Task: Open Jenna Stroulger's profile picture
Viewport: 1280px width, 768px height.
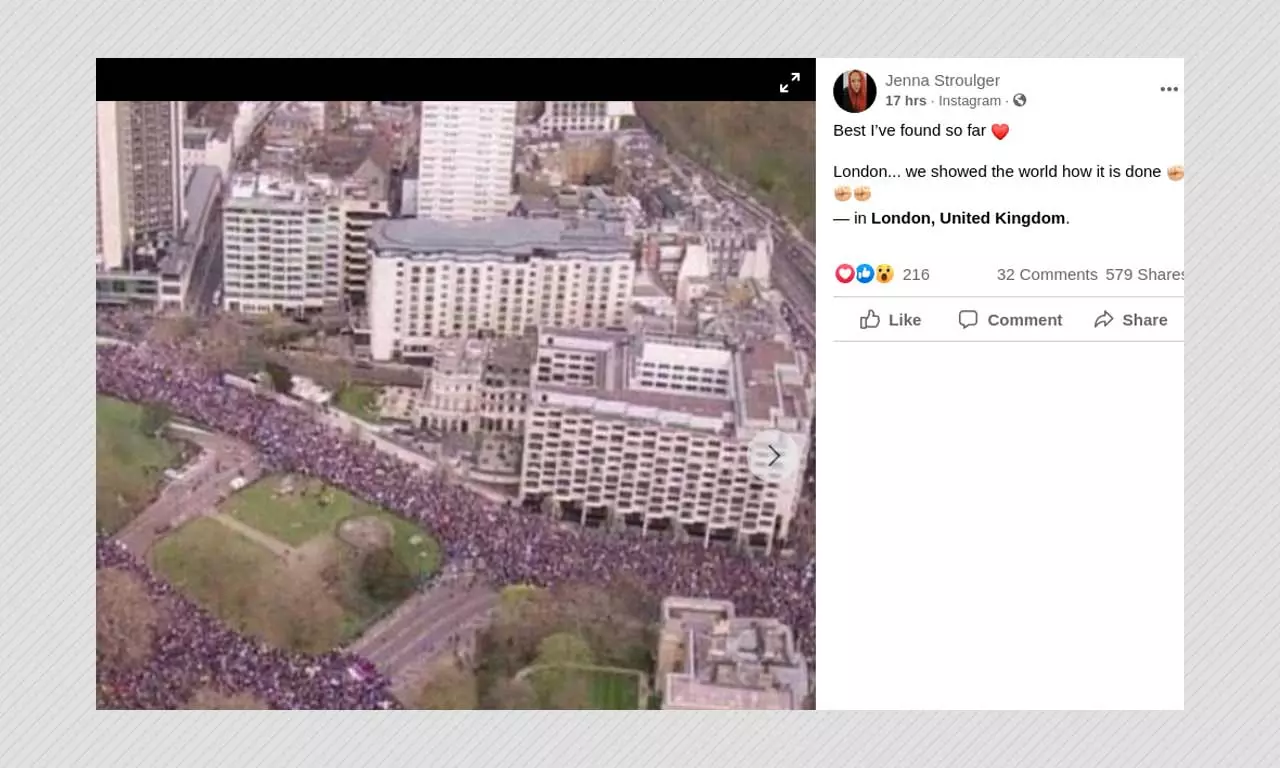Action: 855,91
